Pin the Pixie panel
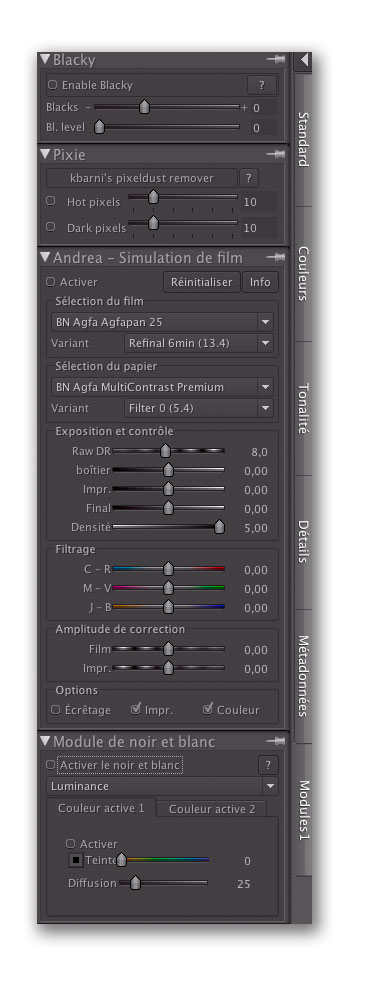Screen dimensions: 369x992 click(x=275, y=154)
